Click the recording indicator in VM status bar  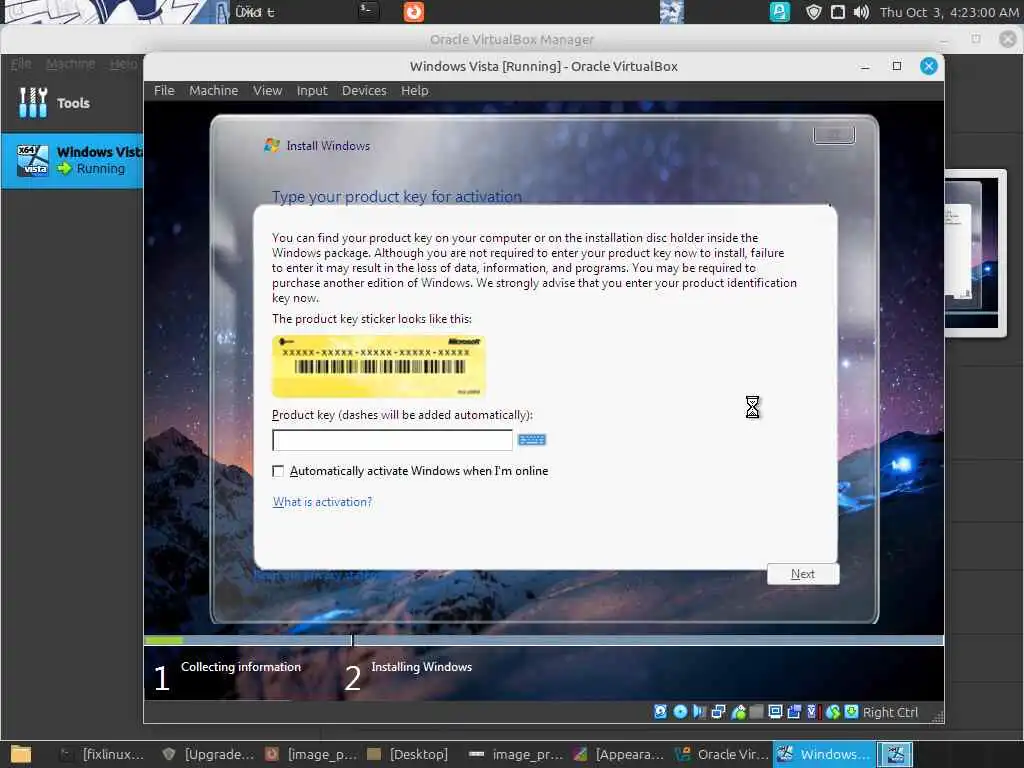click(x=794, y=712)
